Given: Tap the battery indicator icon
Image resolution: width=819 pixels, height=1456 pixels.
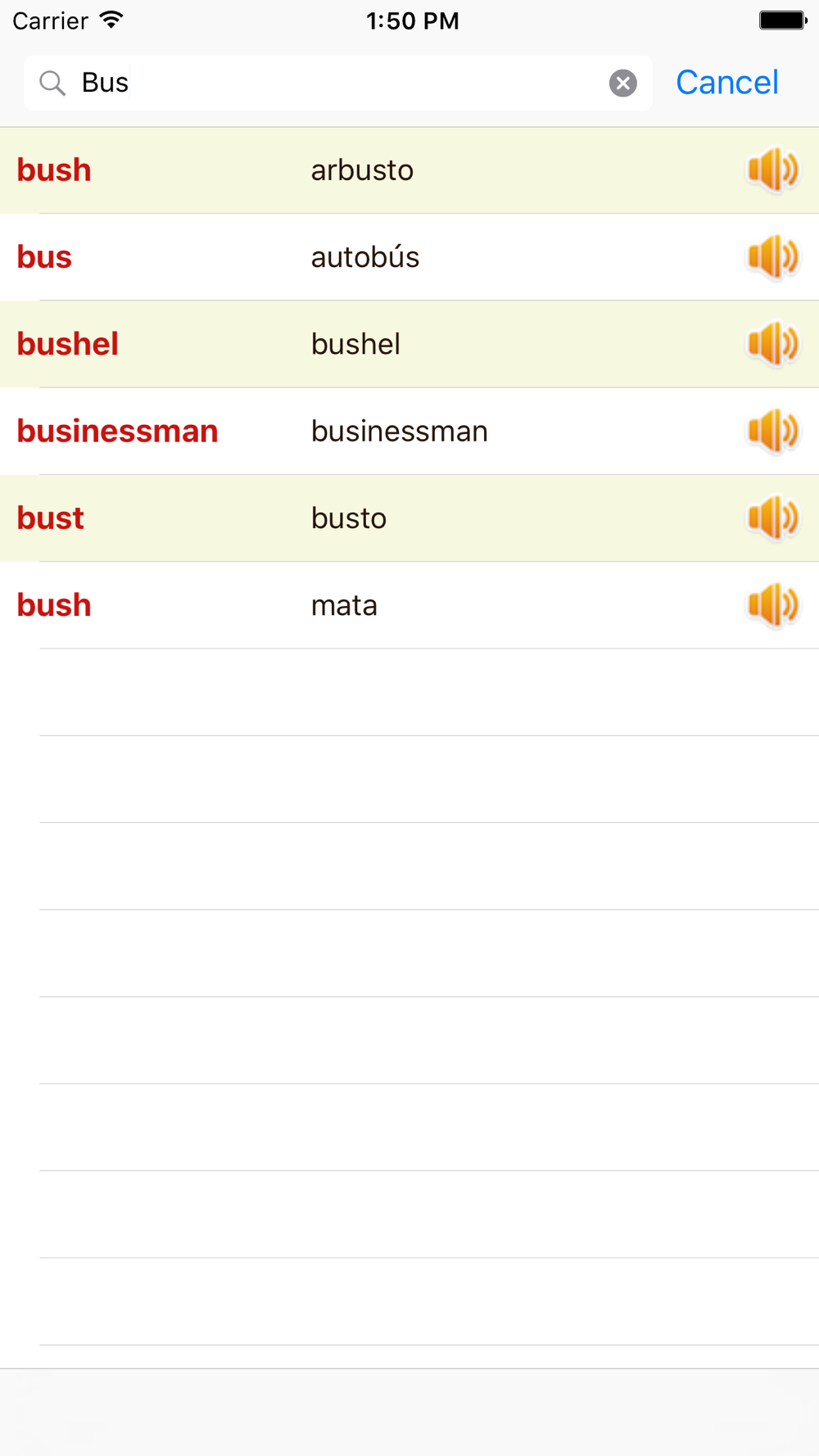Looking at the screenshot, I should coord(783,20).
